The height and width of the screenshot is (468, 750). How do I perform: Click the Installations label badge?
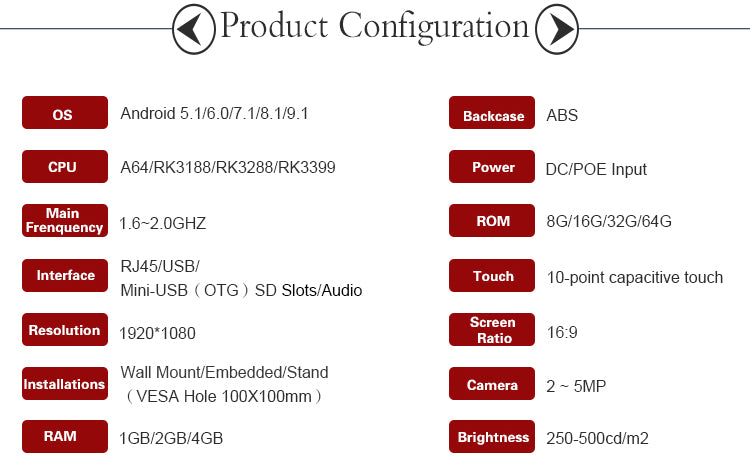(x=65, y=383)
